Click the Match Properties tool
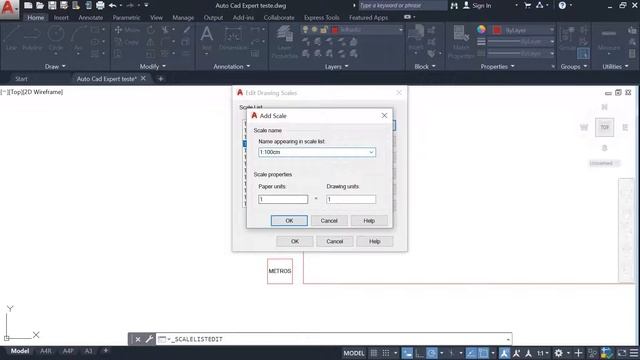Image resolution: width=640 pixels, height=360 pixels. click(x=461, y=42)
